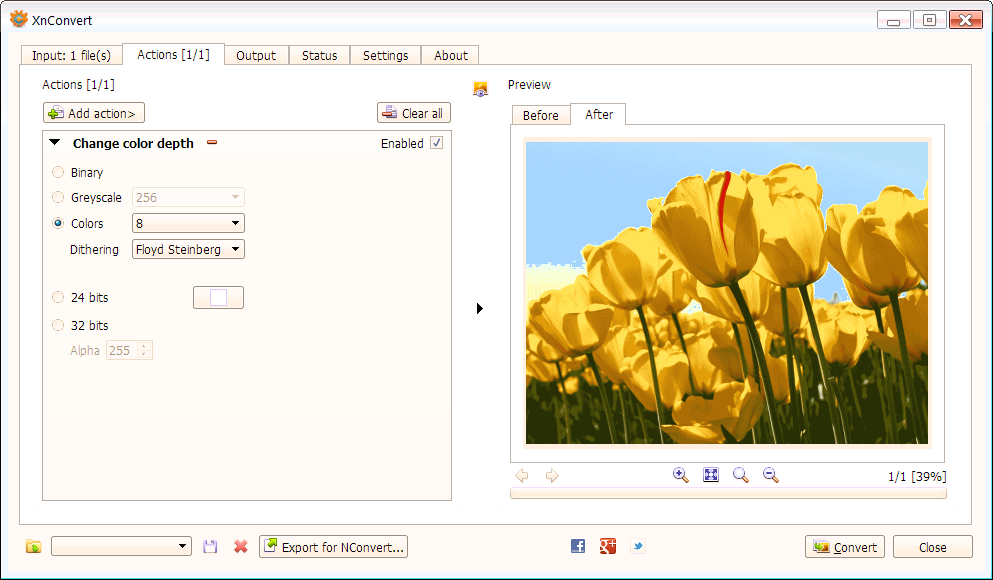Click the Export for NConvert... button

tap(333, 546)
